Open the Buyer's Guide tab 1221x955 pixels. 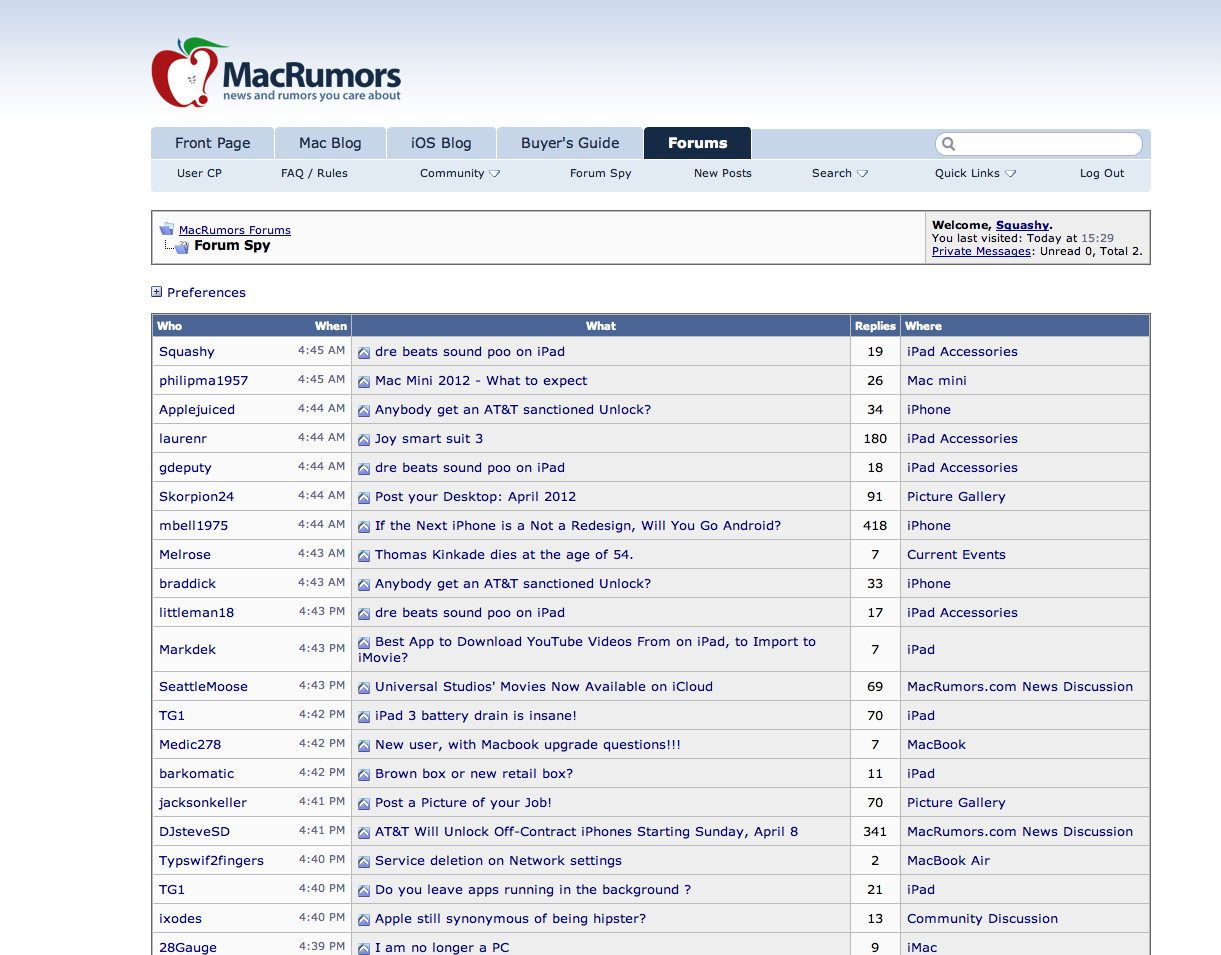570,143
